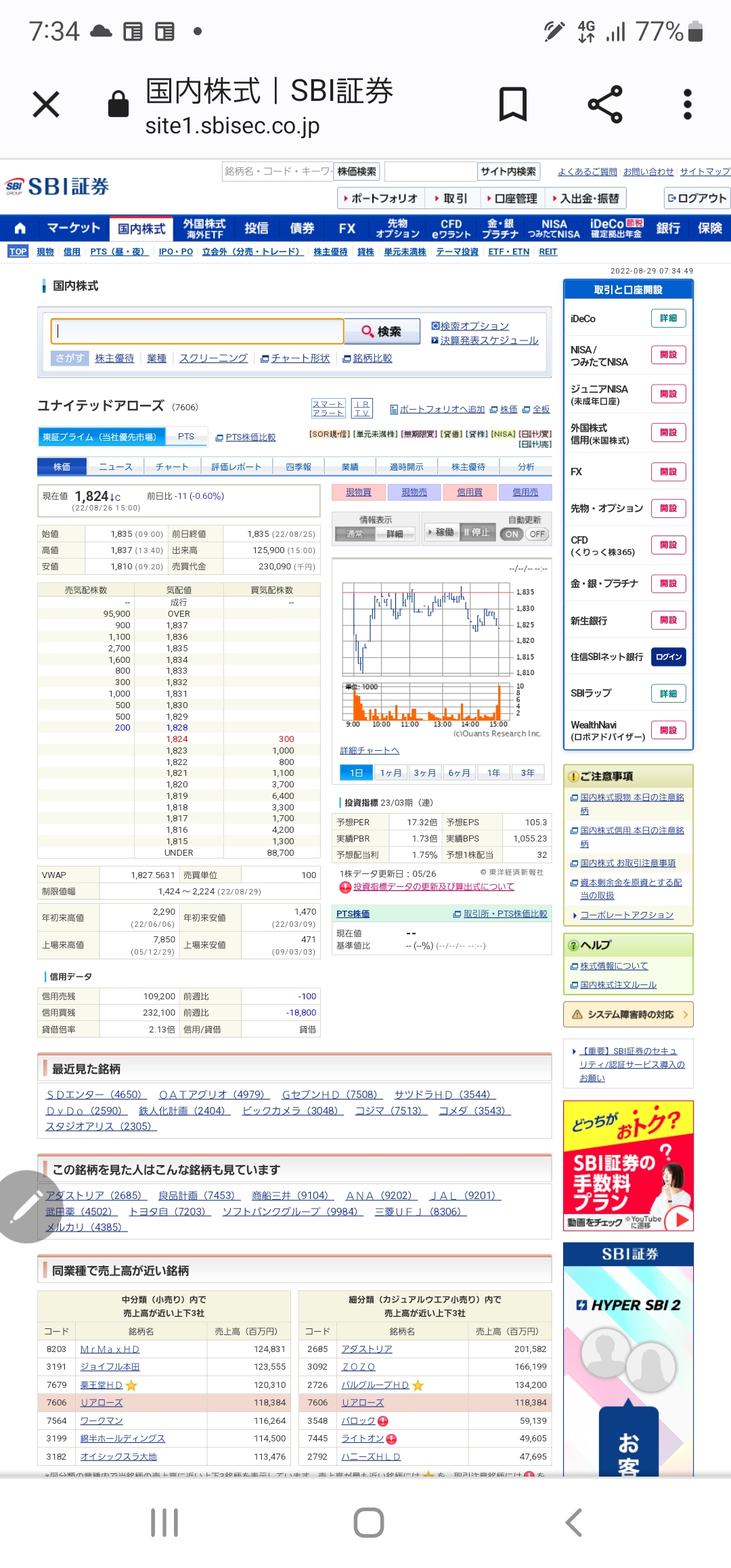Open the 口座管理 menu

pos(512,198)
